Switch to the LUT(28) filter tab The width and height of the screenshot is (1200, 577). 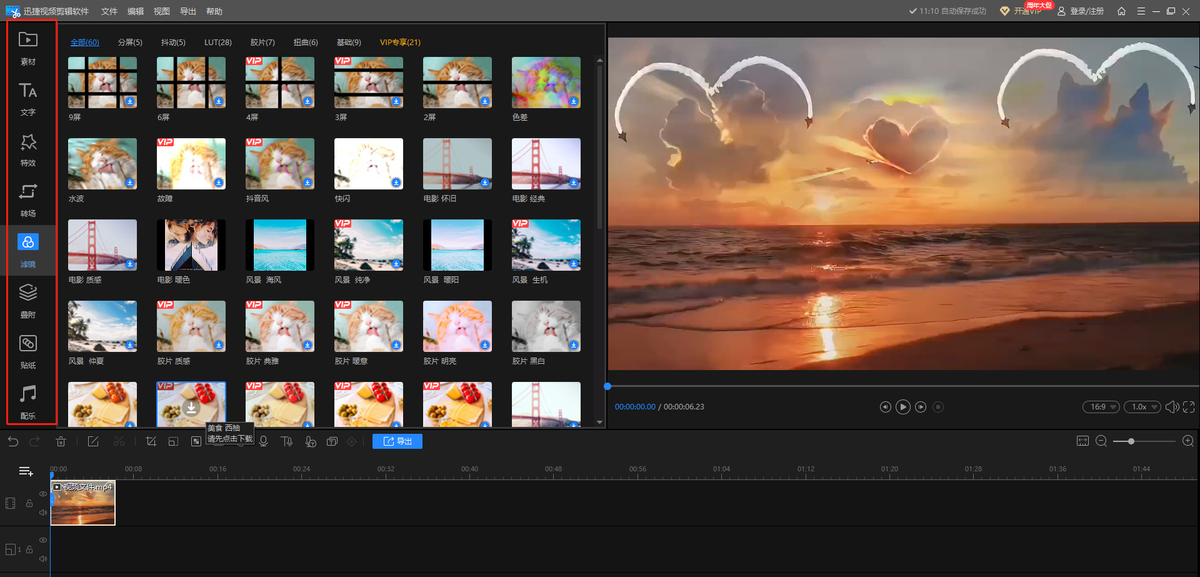pos(217,43)
